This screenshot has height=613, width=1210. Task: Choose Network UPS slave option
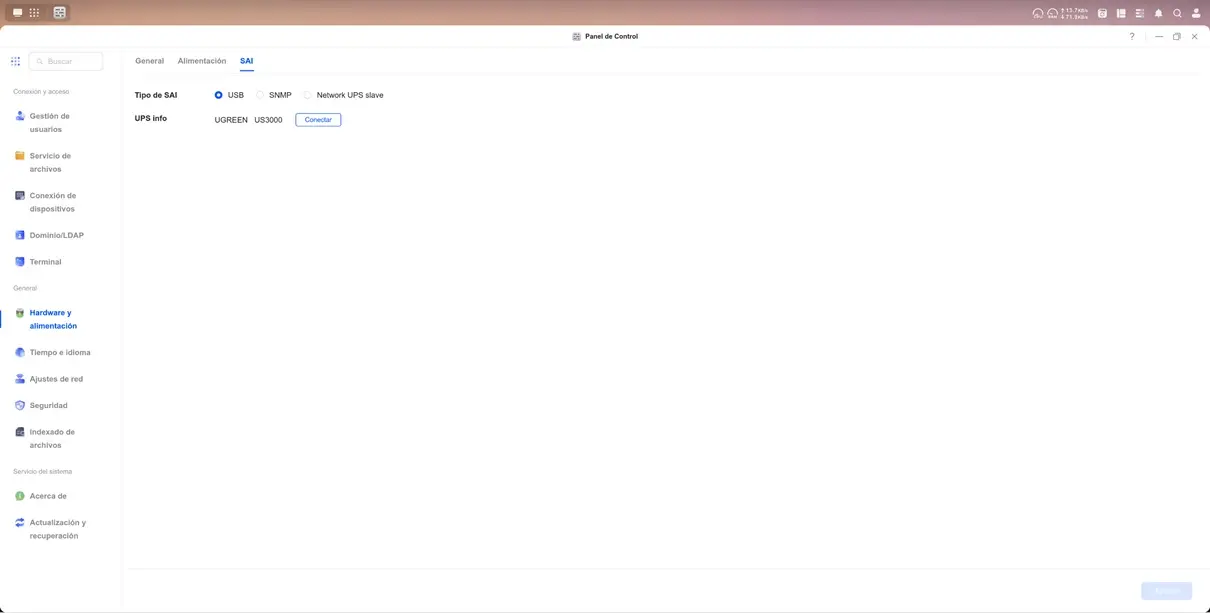click(x=308, y=95)
